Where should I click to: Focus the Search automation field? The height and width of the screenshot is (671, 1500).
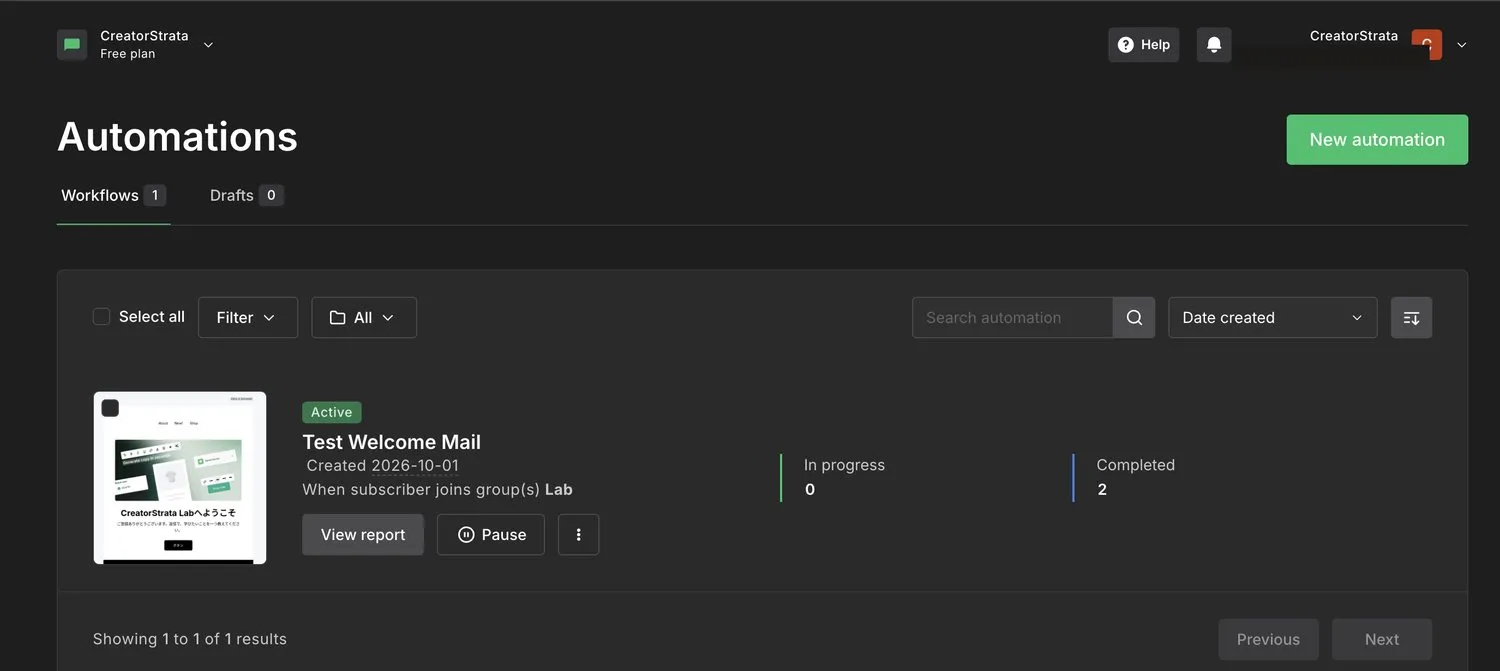click(x=1012, y=317)
